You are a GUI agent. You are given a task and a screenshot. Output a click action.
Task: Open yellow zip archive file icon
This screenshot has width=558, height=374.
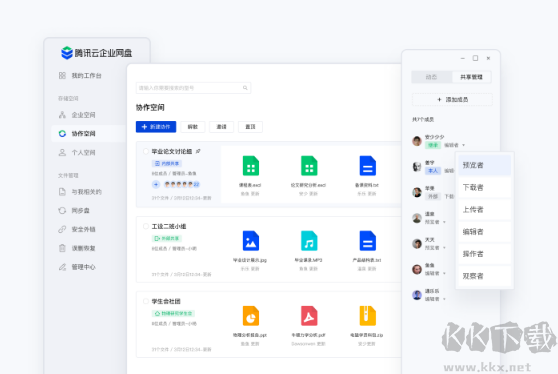(x=368, y=316)
